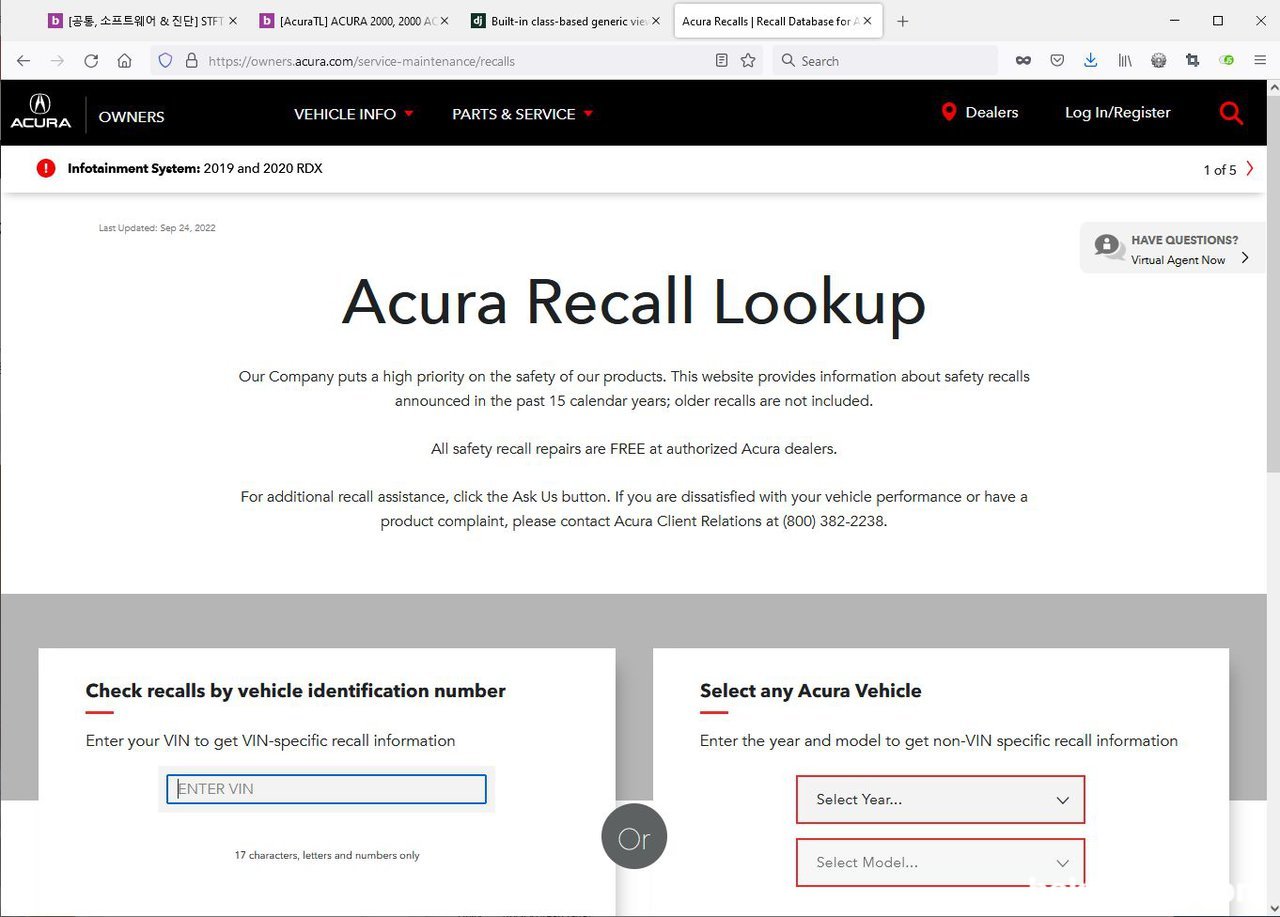Image resolution: width=1280 pixels, height=917 pixels.
Task: Click the 'Acura Recall Lookup' heading
Action: point(634,302)
